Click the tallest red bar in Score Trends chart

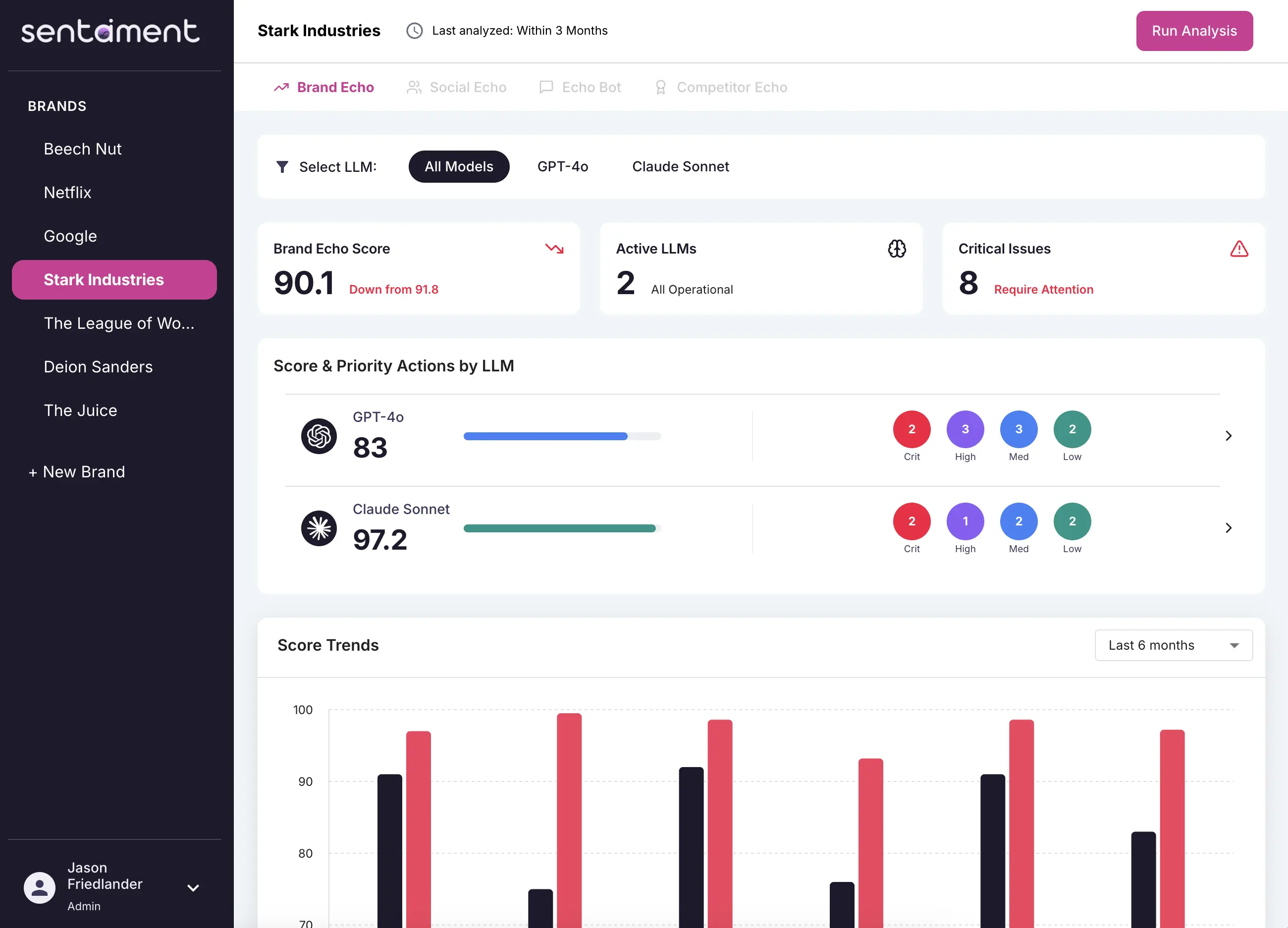click(569, 821)
